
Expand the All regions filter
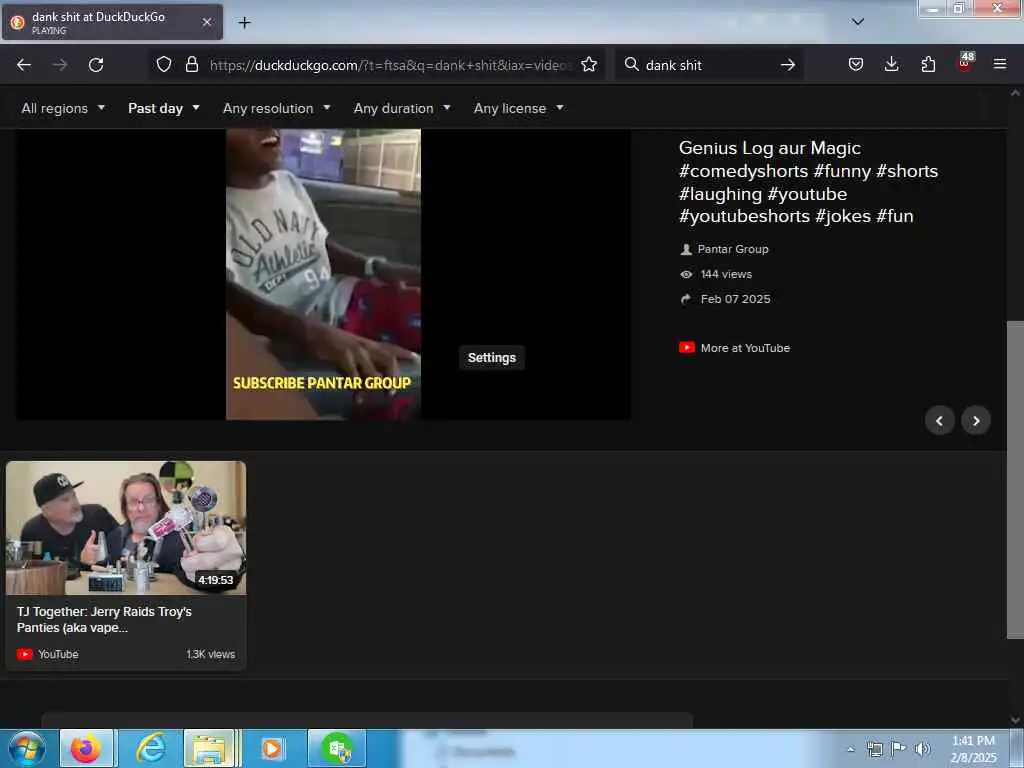(x=63, y=108)
